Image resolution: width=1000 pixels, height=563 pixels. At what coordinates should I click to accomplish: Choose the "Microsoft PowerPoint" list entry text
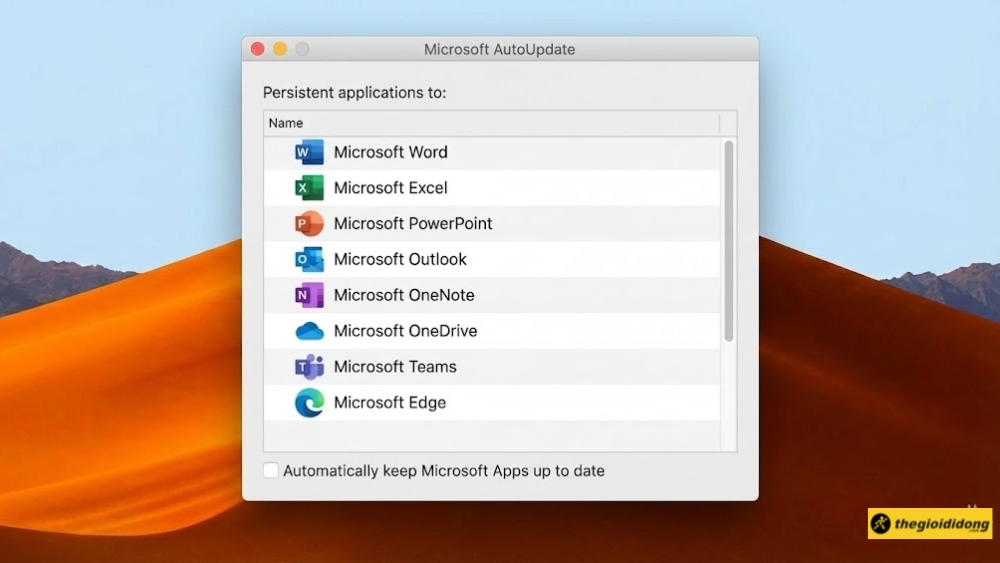coord(413,224)
